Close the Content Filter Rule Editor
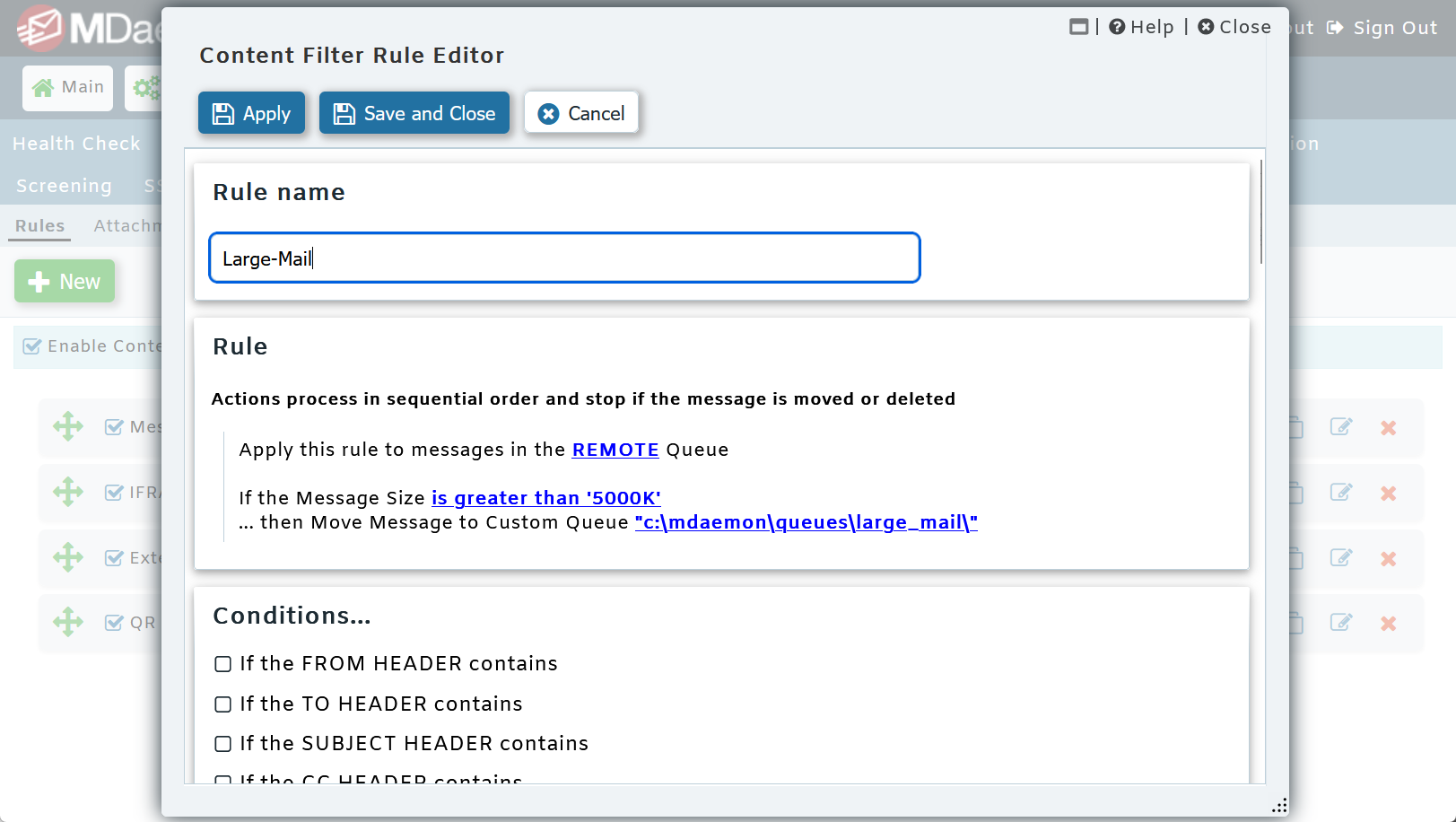This screenshot has height=822, width=1456. (1234, 27)
